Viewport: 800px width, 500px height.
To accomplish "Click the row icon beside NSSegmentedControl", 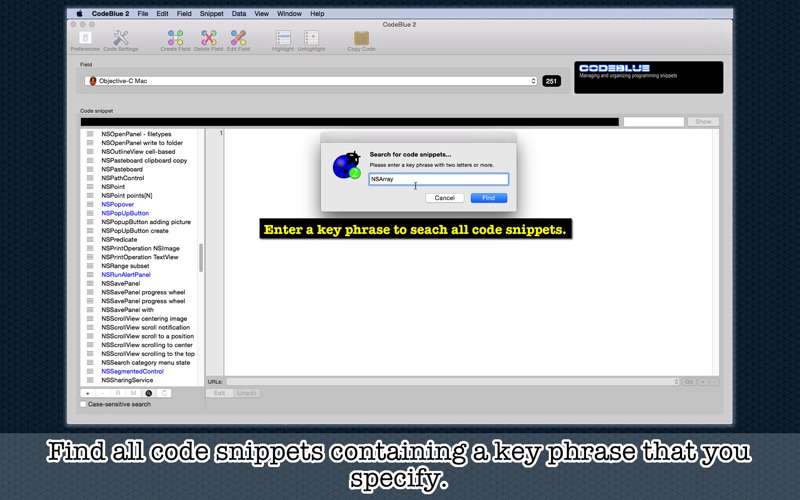I will click(x=90, y=371).
